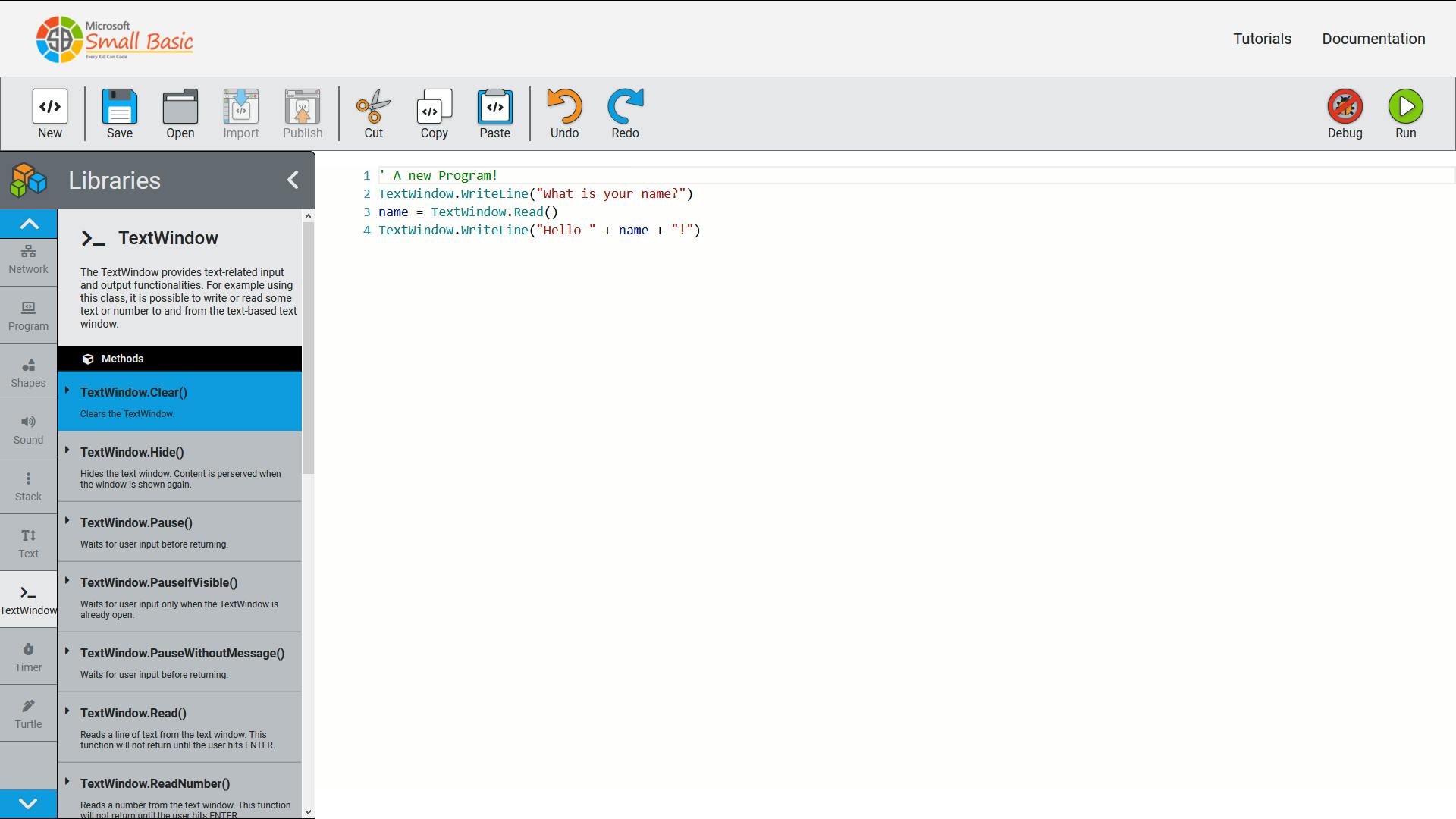Switch to the Timer library tab
The image size is (1456, 819).
click(x=28, y=656)
